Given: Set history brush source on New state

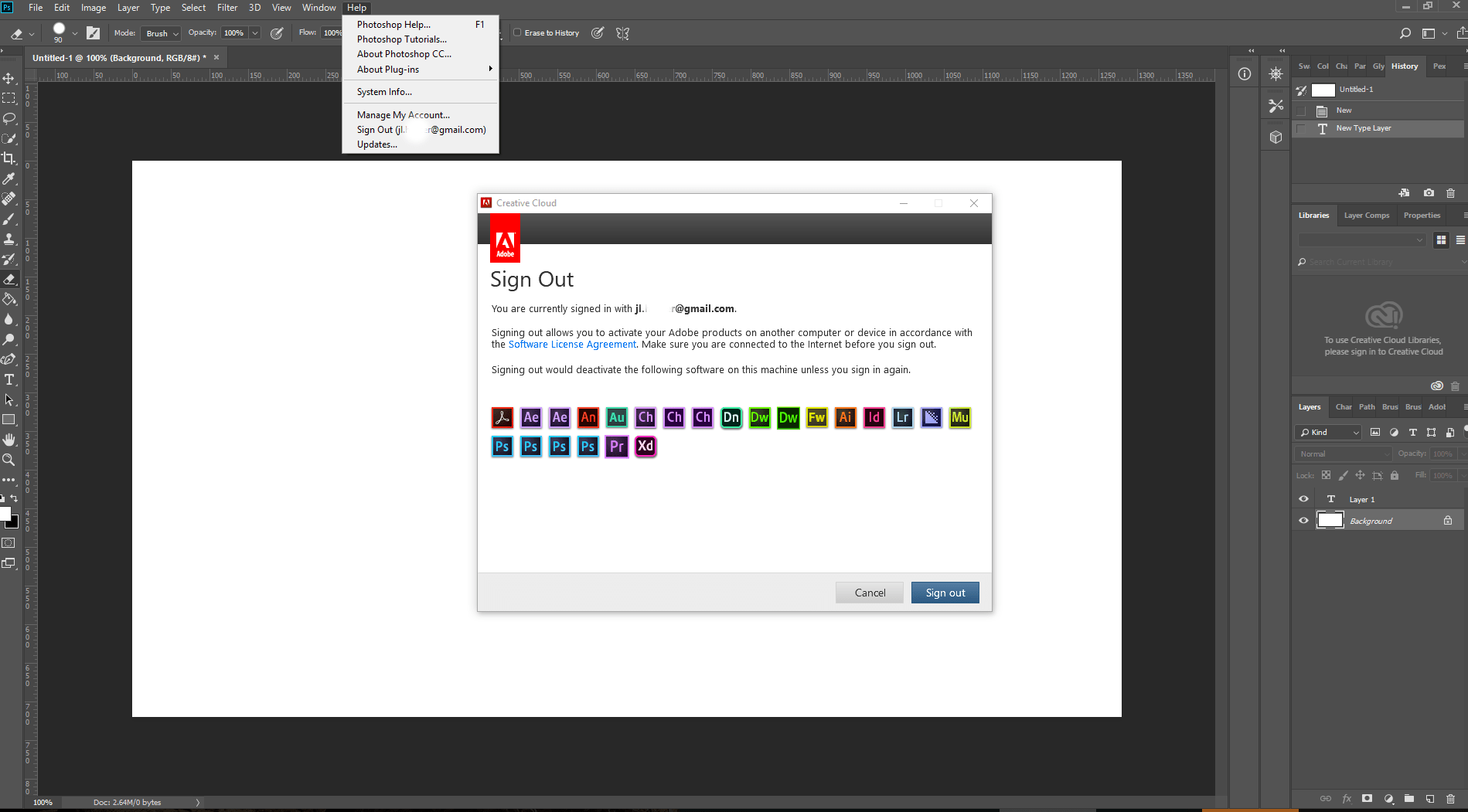Looking at the screenshot, I should click(1302, 110).
